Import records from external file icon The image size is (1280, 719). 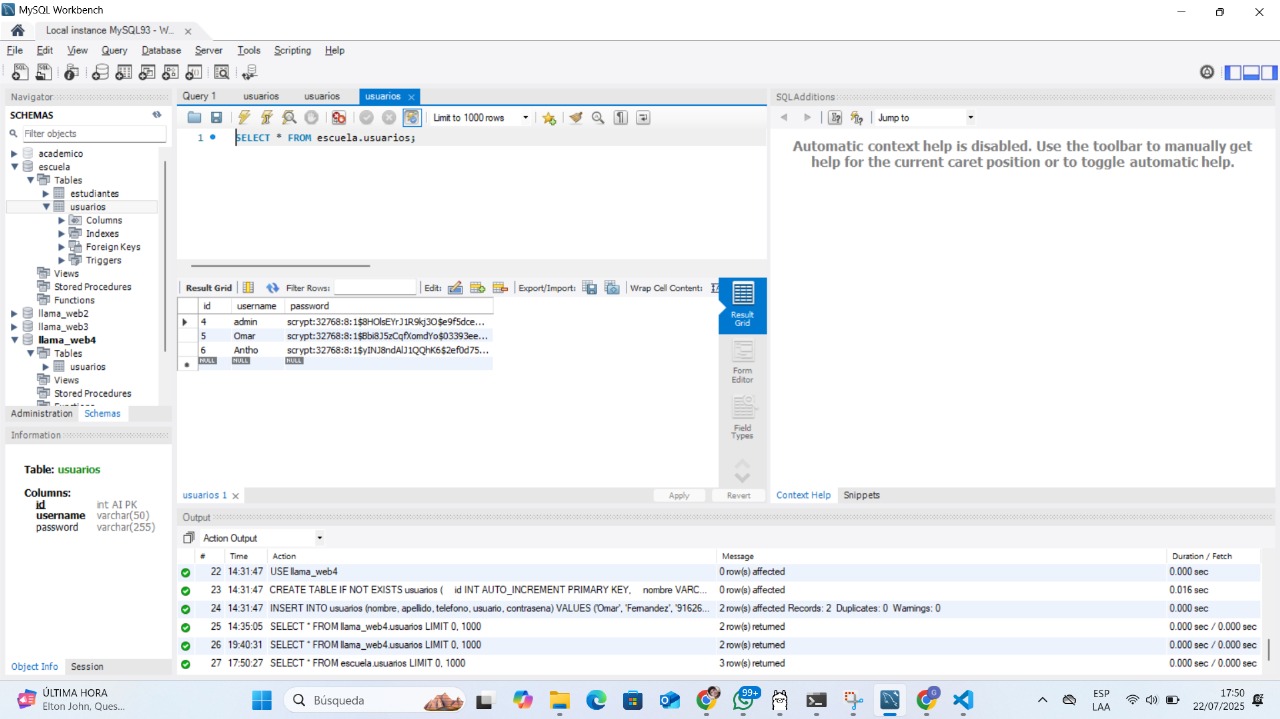[612, 288]
